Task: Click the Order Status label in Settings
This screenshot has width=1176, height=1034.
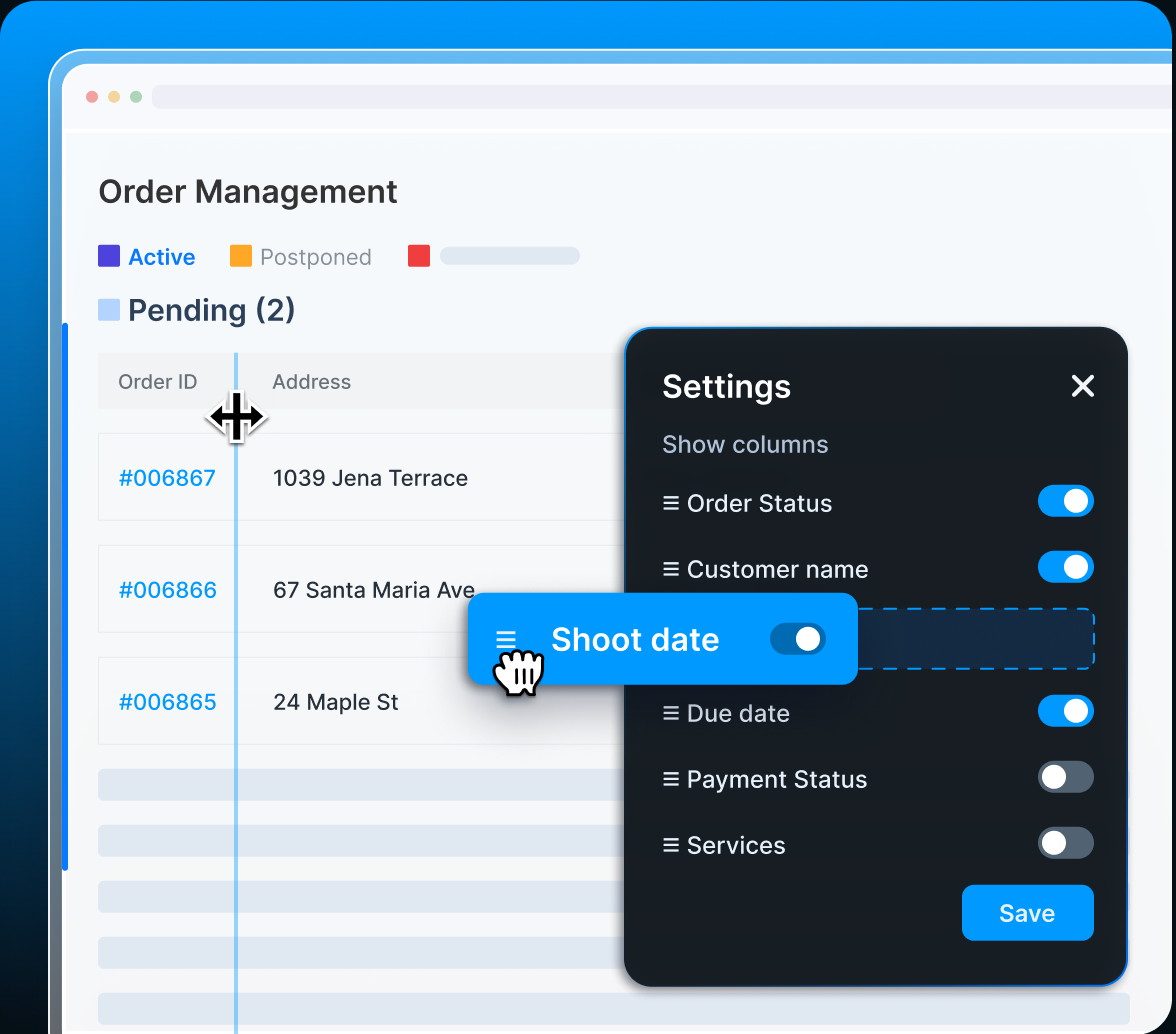Action: point(760,503)
